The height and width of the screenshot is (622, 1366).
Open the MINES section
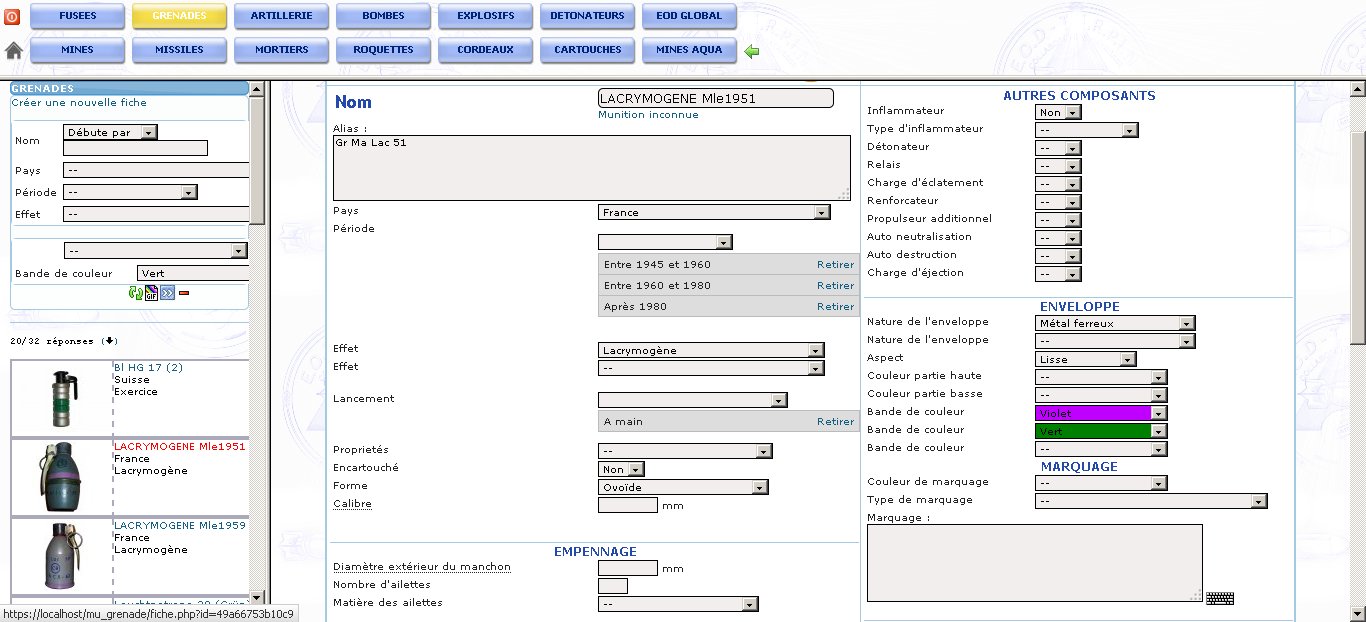[78, 50]
